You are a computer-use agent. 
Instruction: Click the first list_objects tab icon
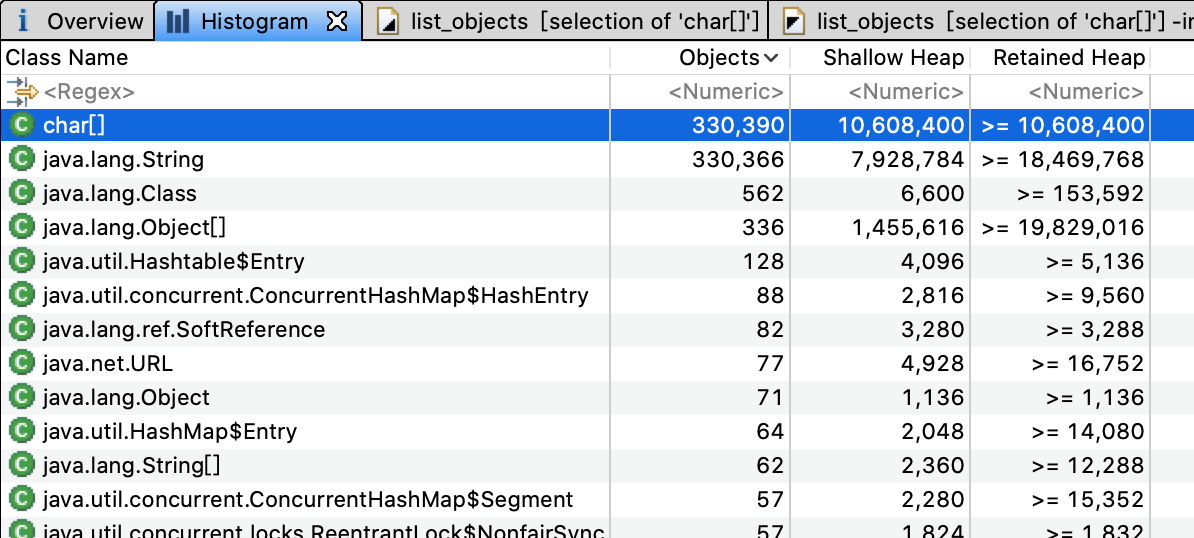[389, 21]
